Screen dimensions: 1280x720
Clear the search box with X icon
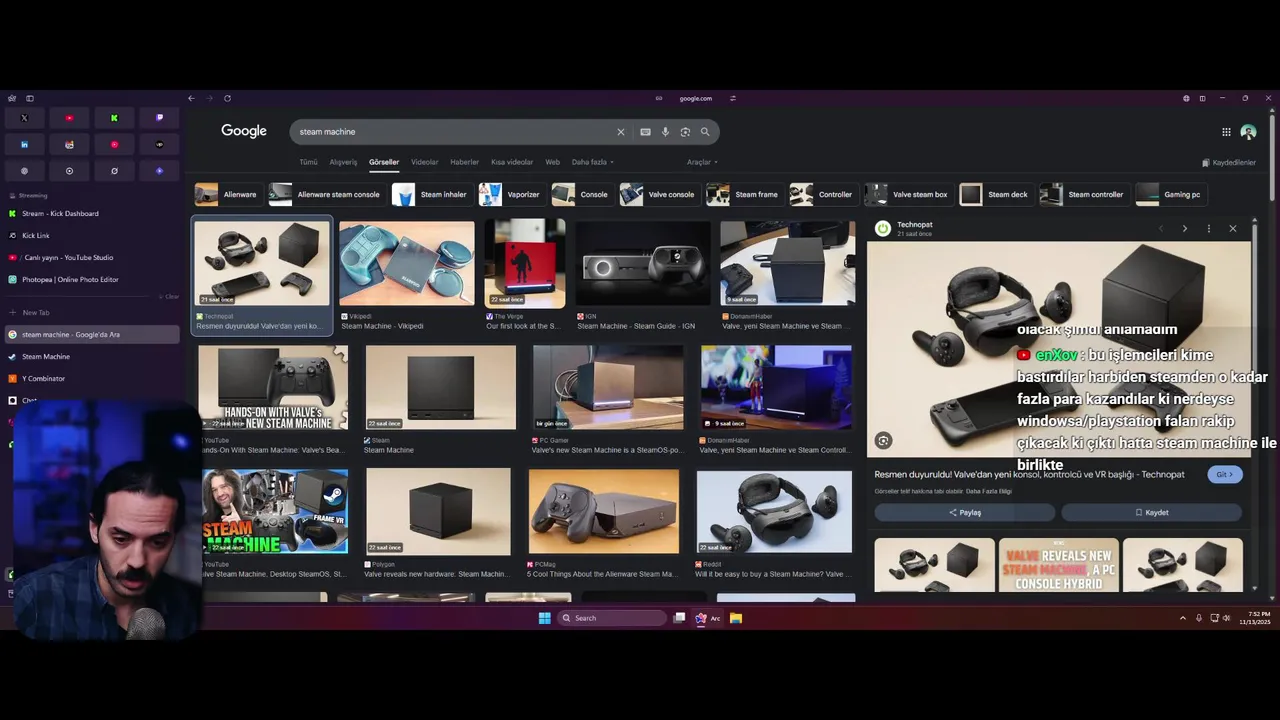pos(620,132)
